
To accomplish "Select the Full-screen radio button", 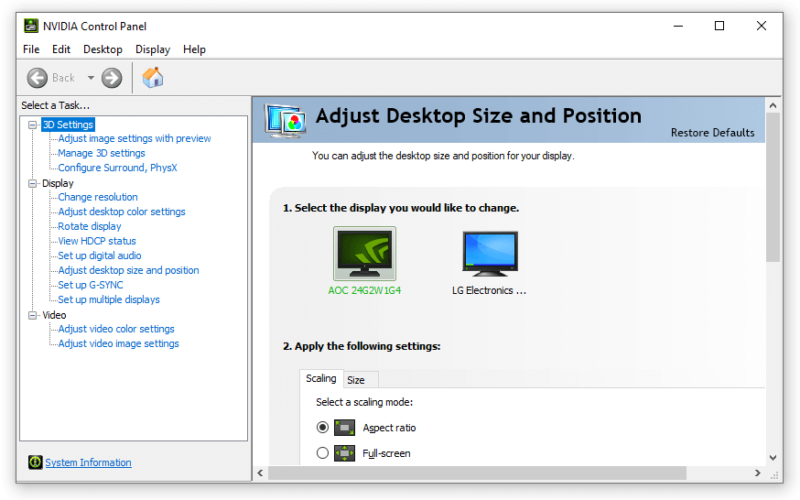I will [x=322, y=453].
